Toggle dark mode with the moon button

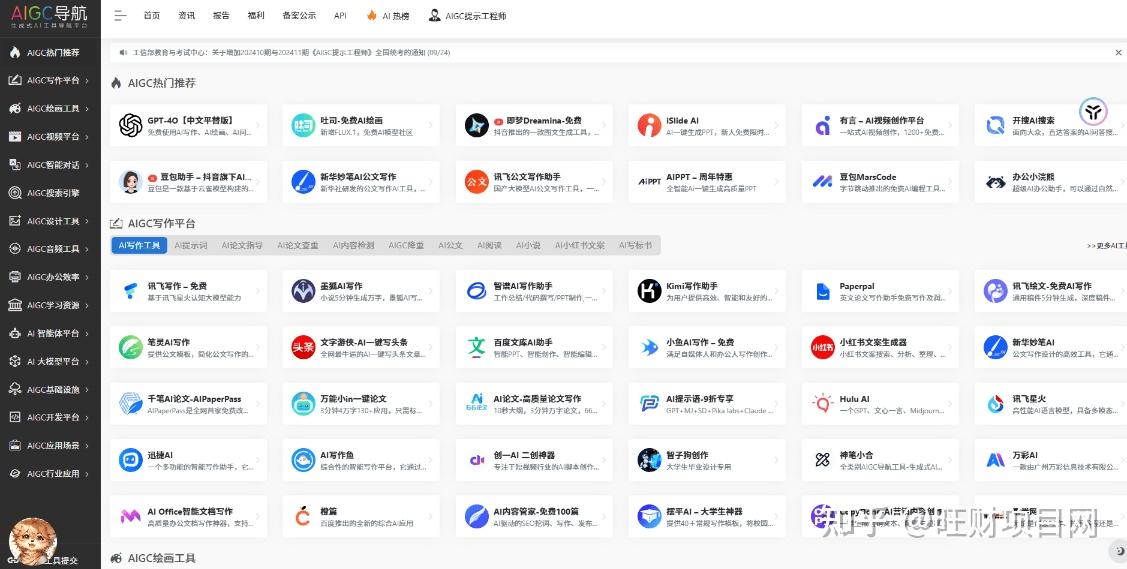click(1118, 551)
